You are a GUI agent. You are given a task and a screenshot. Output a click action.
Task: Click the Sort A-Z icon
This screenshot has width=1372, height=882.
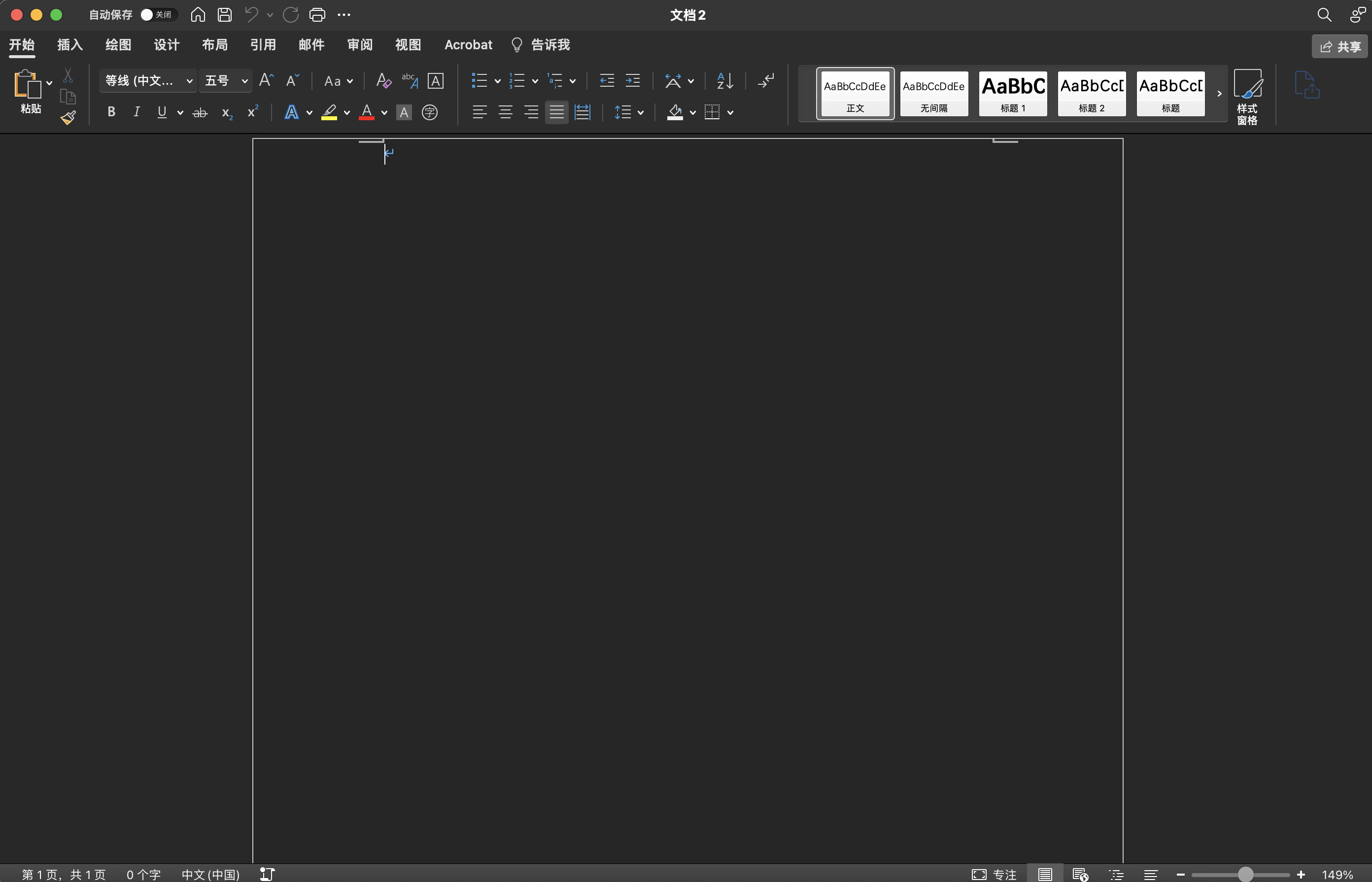click(724, 81)
